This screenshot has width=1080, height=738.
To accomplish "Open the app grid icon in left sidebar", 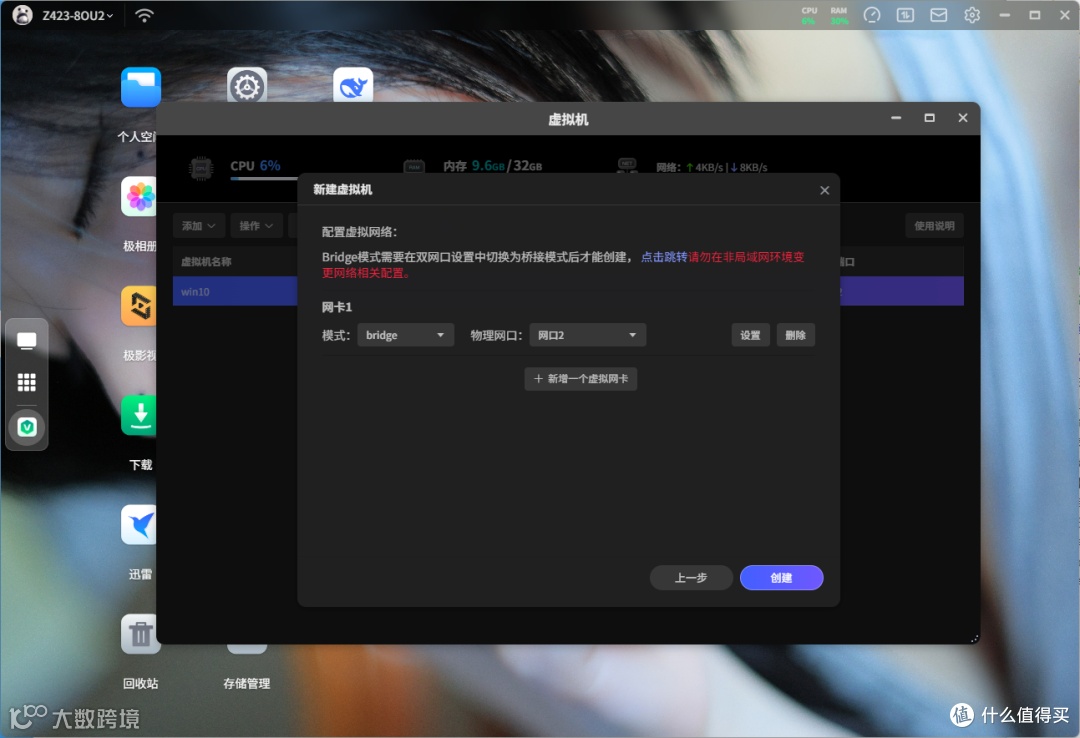I will pos(26,381).
